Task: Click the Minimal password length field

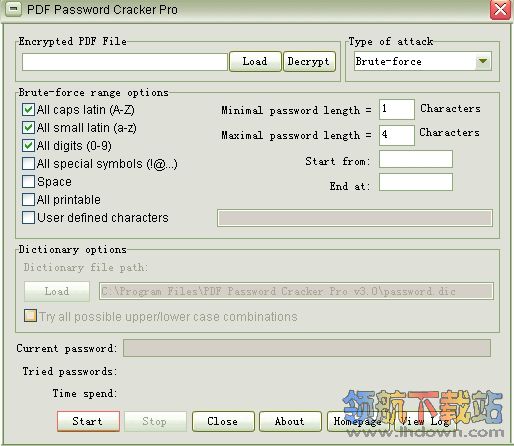Action: click(397, 109)
